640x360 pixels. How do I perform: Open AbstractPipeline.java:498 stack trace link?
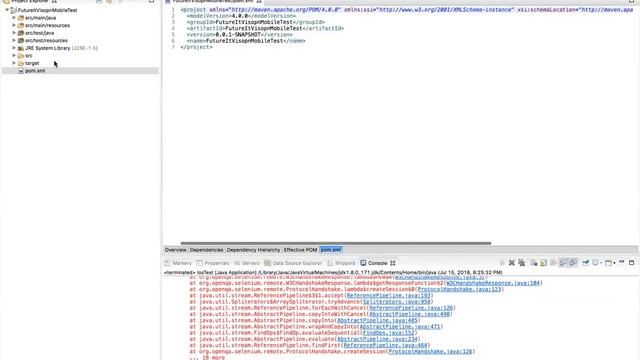[409, 314]
